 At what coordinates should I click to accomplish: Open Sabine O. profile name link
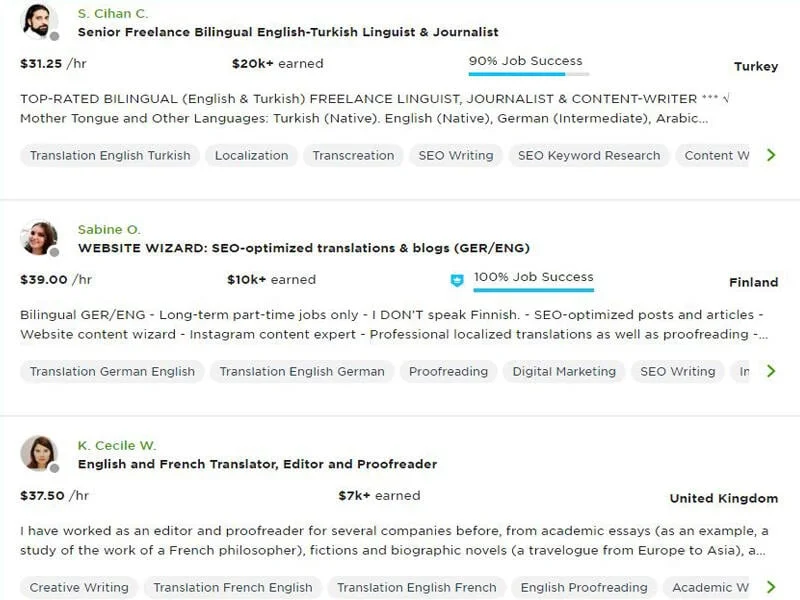pyautogui.click(x=109, y=230)
